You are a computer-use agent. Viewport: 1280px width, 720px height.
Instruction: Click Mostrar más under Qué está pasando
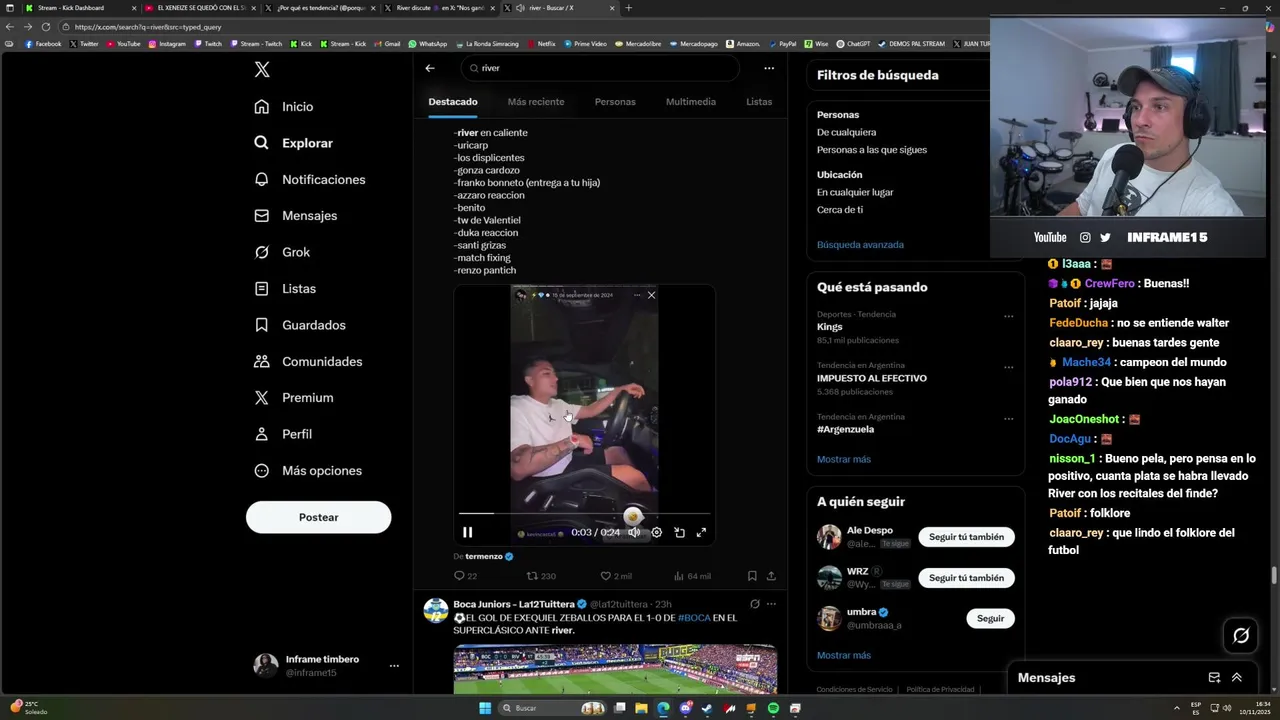(844, 460)
